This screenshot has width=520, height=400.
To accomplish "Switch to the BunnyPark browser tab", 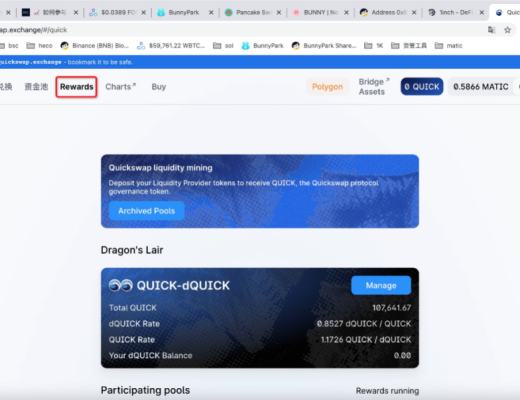I will [x=184, y=12].
